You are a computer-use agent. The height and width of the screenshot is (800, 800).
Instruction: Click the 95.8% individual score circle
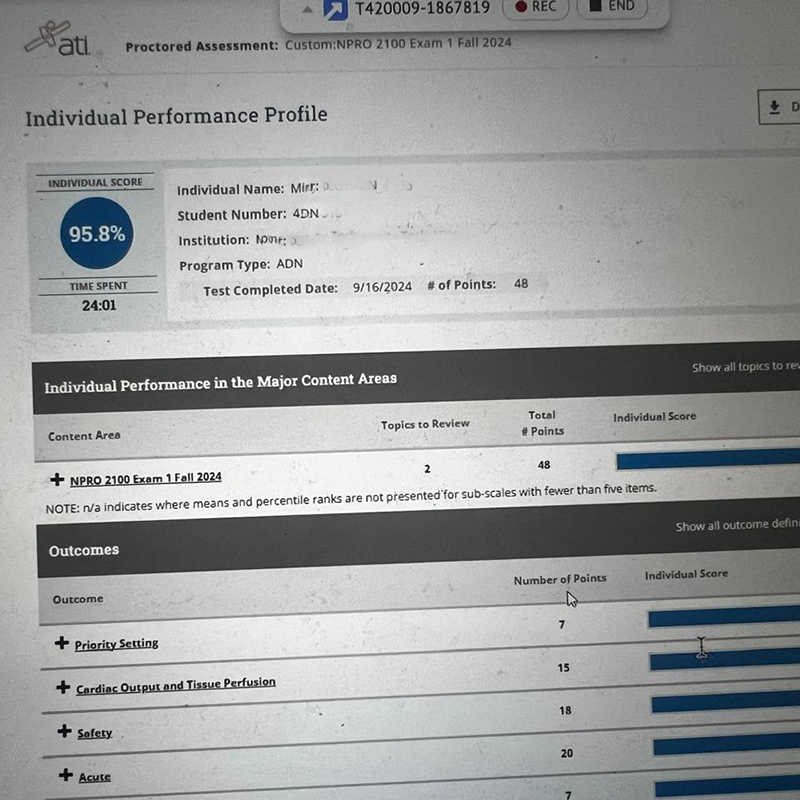[97, 234]
